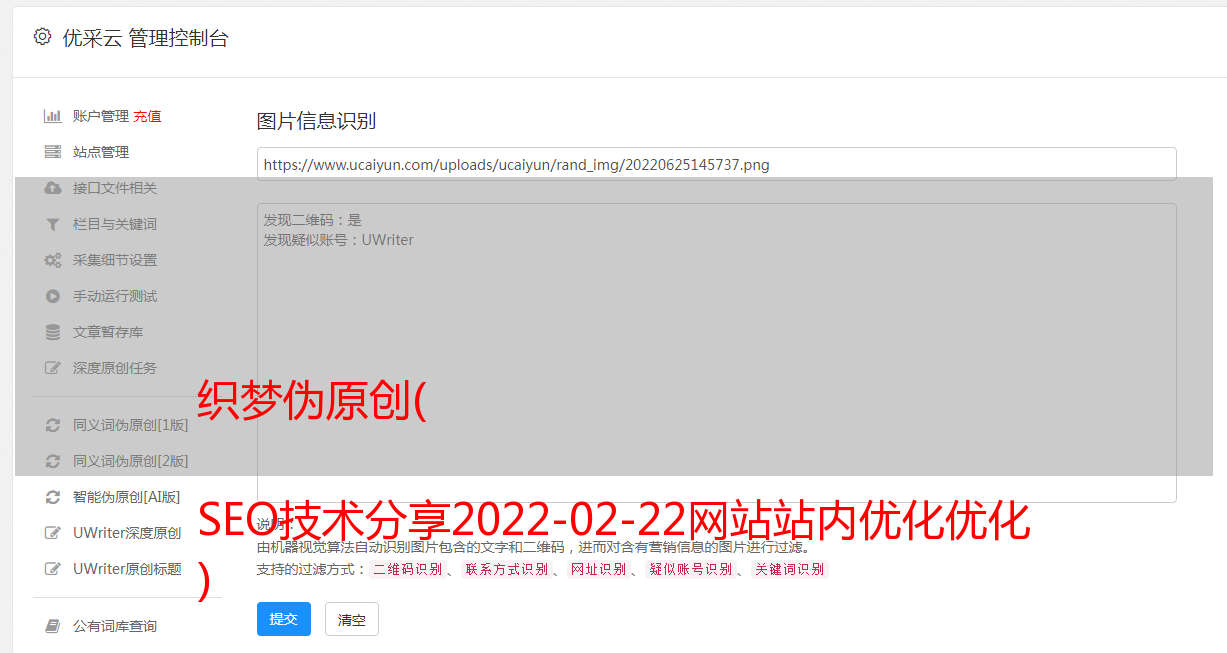The width and height of the screenshot is (1227, 653).
Task: Click the refresh icon next to 智能伪原创[AI版]
Action: tap(53, 497)
